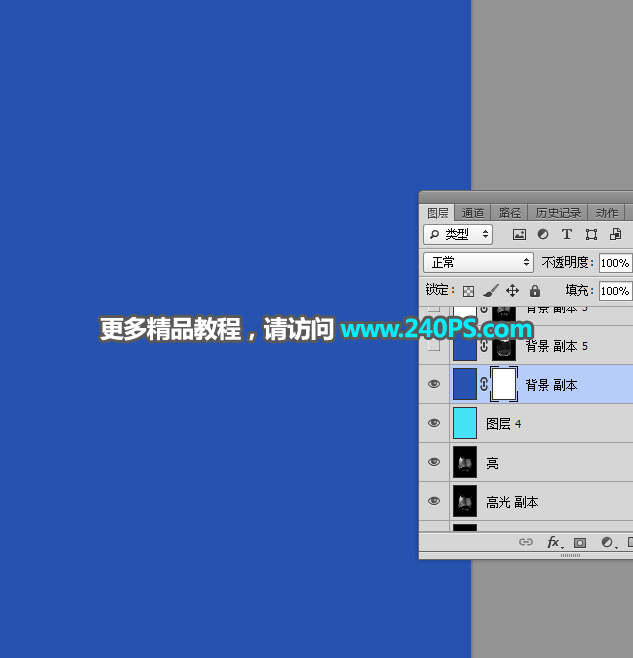The width and height of the screenshot is (633, 658).
Task: Open the fx layer style menu
Action: [x=554, y=542]
